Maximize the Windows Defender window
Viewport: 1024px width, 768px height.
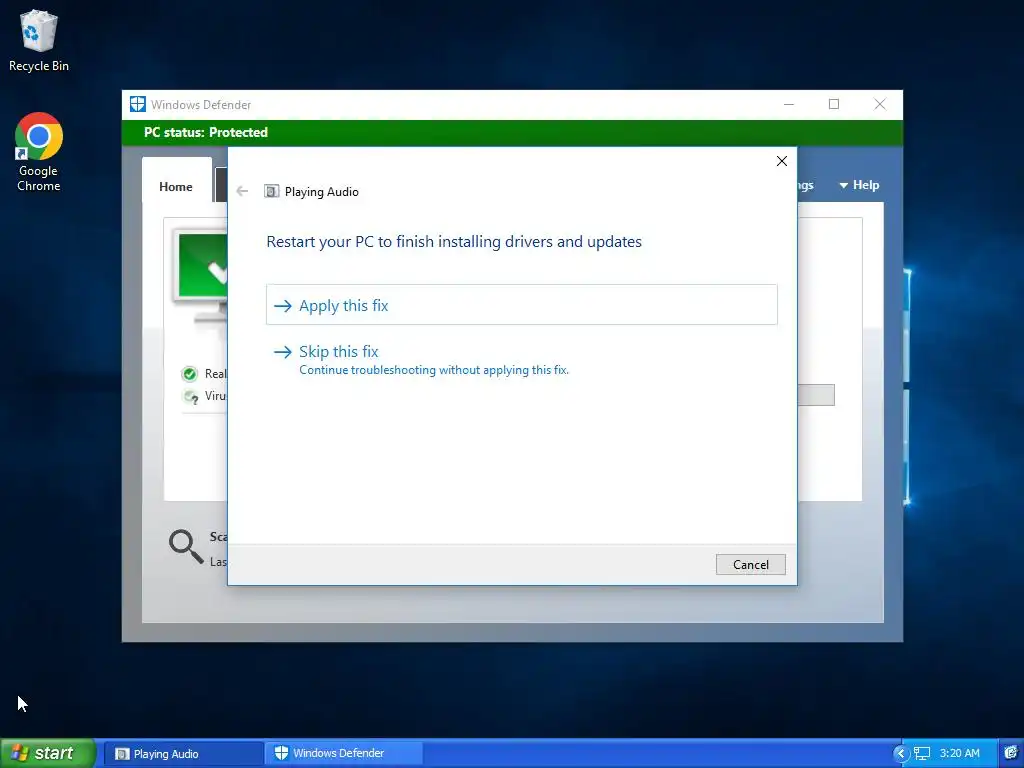pos(834,104)
